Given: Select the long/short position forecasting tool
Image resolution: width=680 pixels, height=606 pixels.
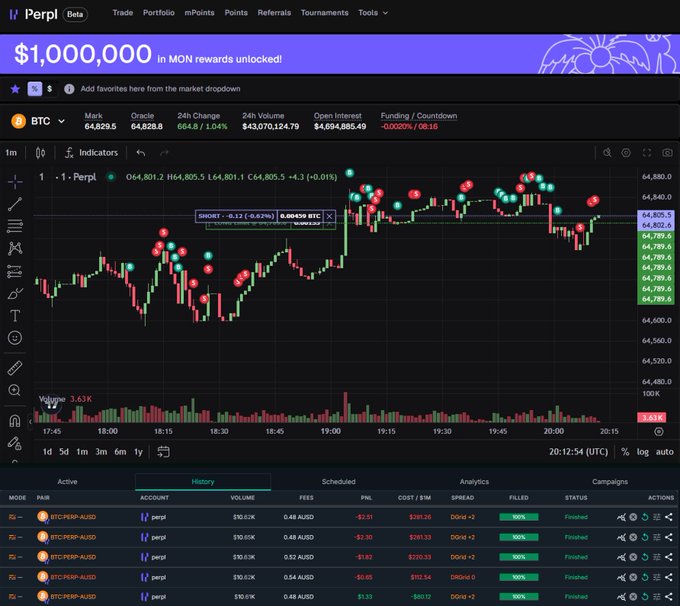Looking at the screenshot, I should click(15, 272).
